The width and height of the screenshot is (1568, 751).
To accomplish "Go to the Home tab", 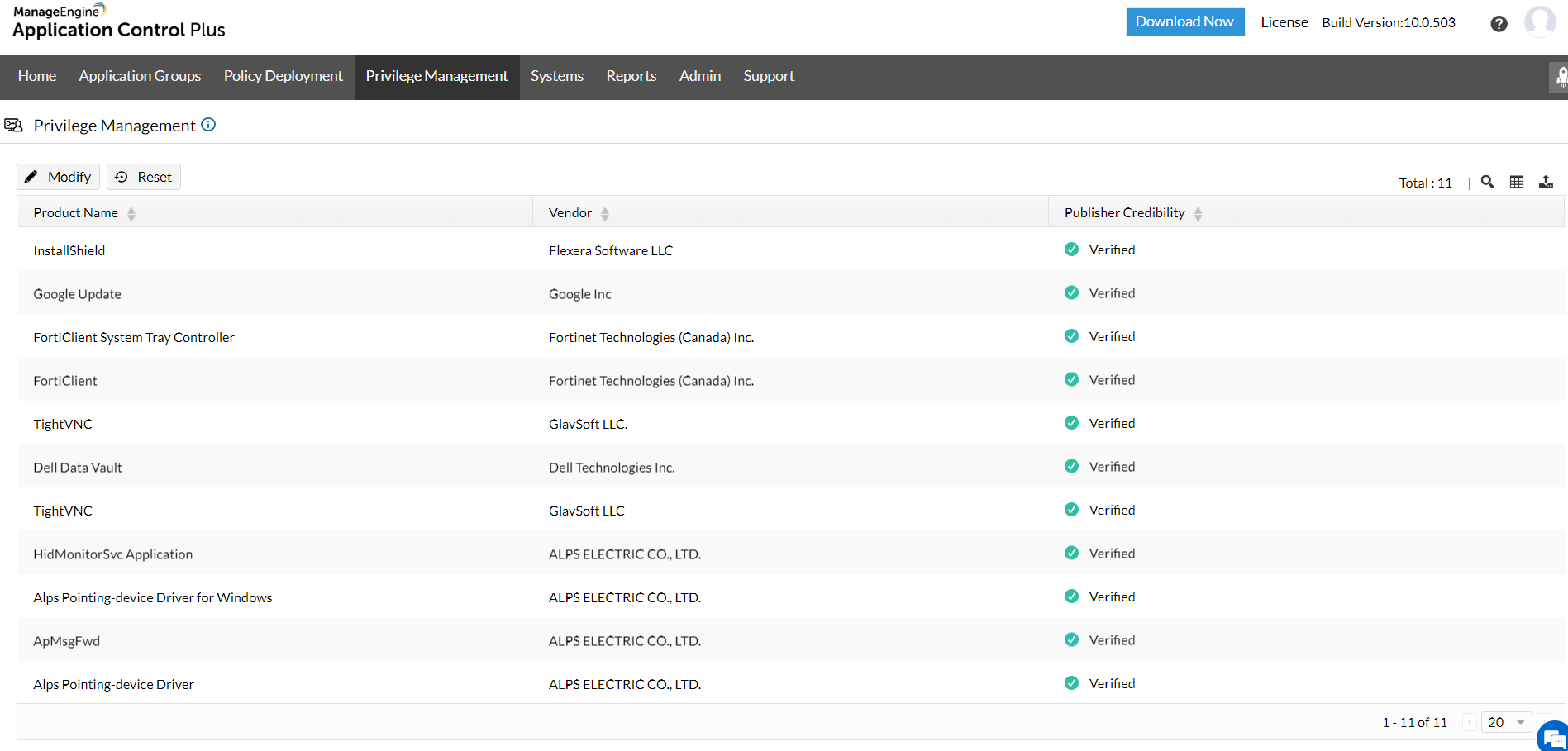I will pos(37,76).
